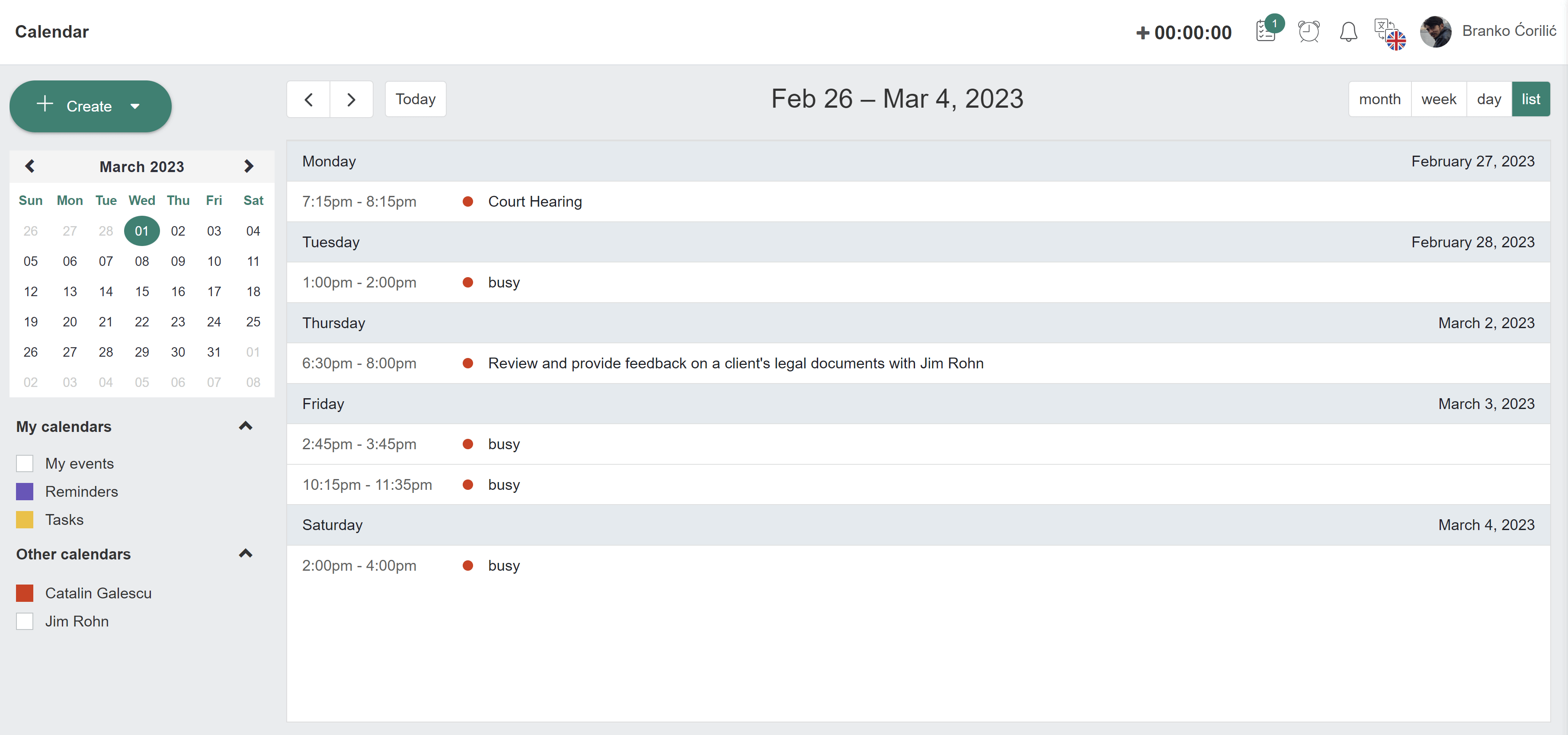Click the alarm clock reminders icon
Viewport: 1568px width, 735px height.
click(1308, 31)
